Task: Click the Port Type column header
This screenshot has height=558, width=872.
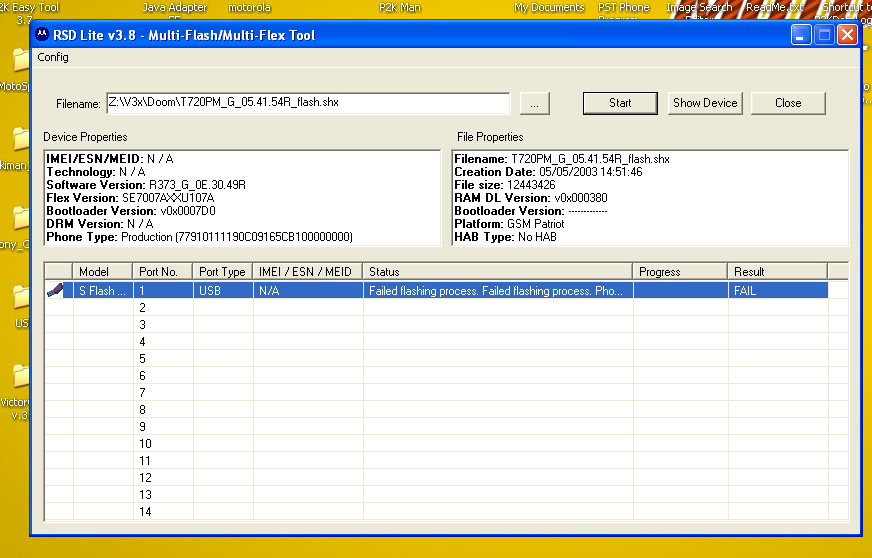Action: (222, 271)
